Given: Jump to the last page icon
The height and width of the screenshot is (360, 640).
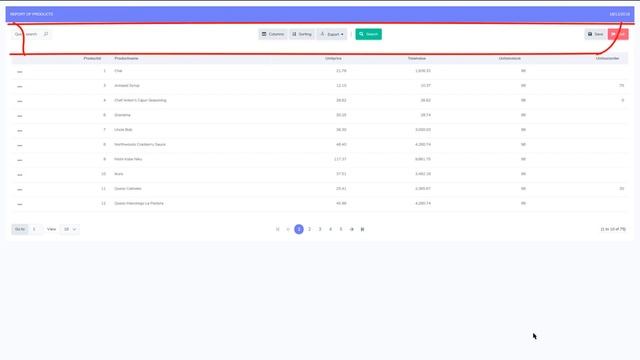Looking at the screenshot, I should [362, 229].
